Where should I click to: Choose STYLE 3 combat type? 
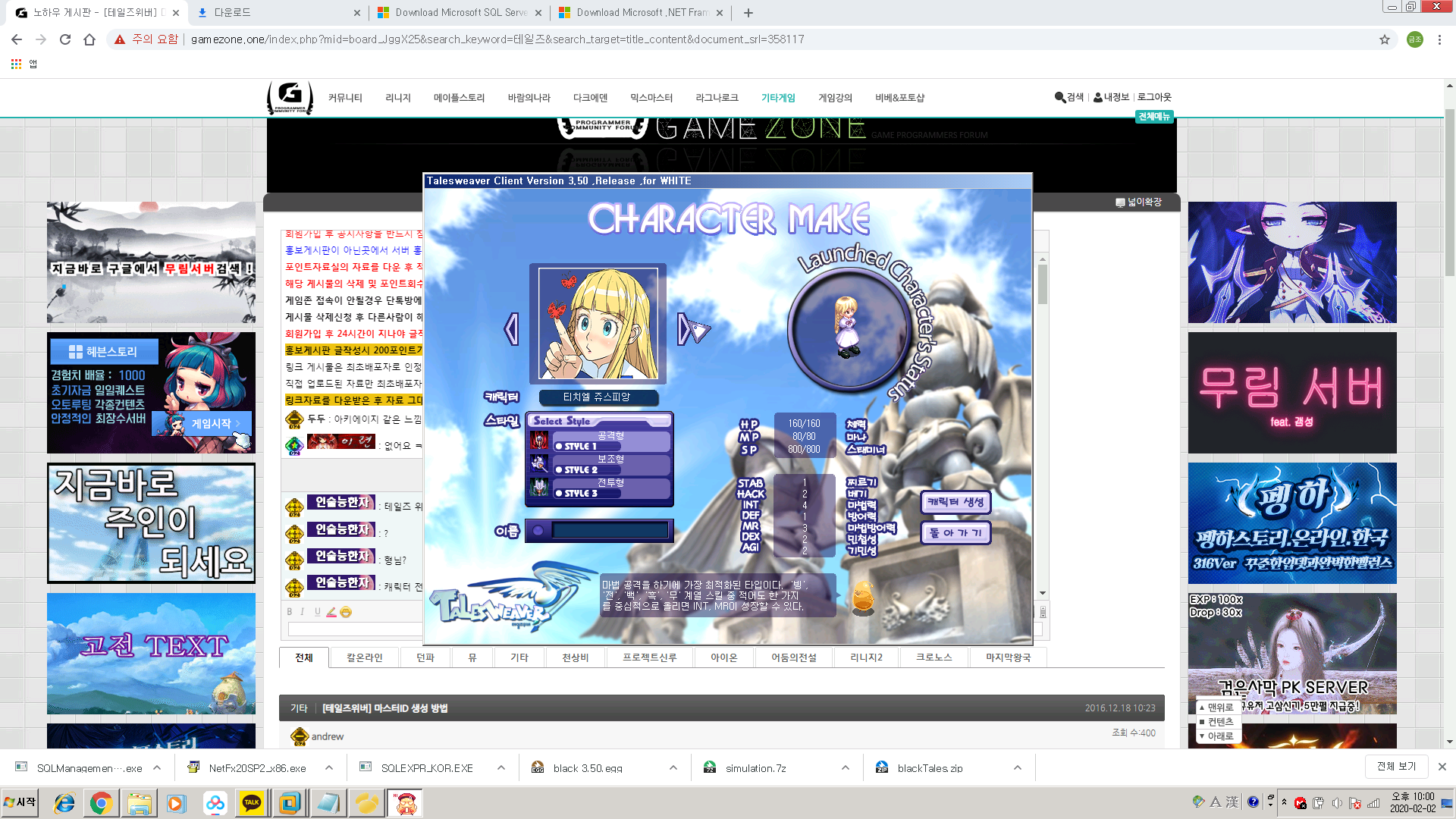pyautogui.click(x=611, y=488)
